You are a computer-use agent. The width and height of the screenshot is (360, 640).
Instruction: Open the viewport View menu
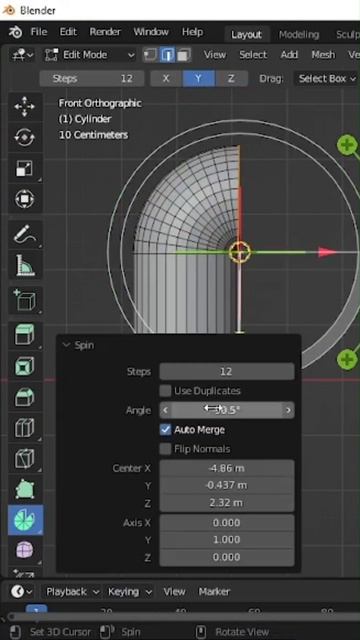point(215,55)
